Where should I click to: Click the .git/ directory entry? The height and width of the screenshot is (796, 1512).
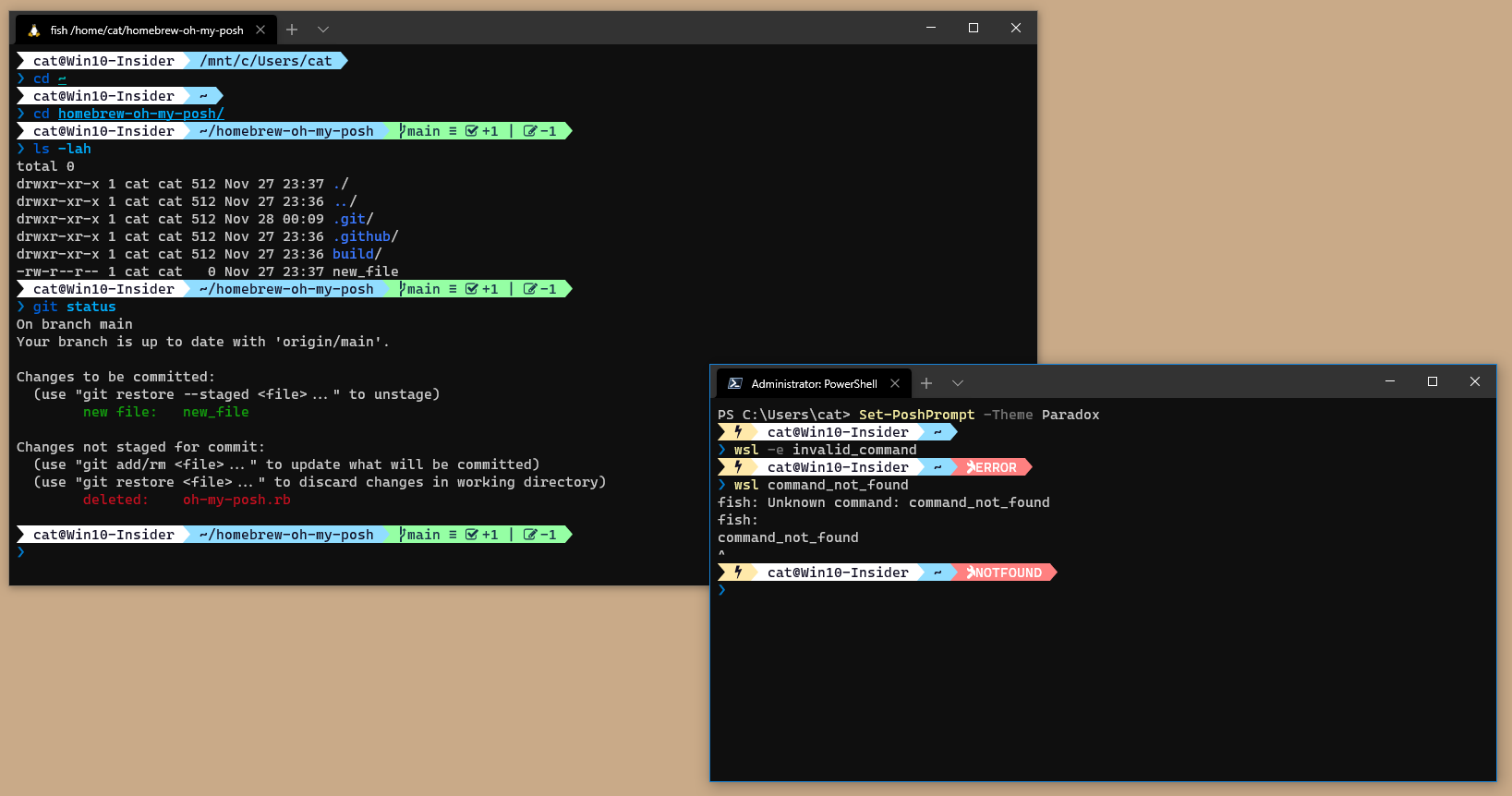[x=353, y=219]
